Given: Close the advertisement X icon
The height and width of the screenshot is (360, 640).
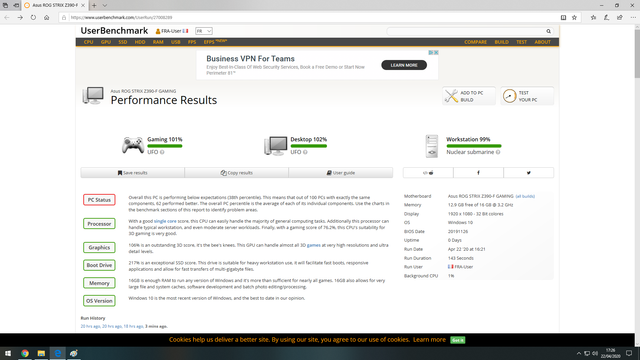Looking at the screenshot, I should click(436, 53).
